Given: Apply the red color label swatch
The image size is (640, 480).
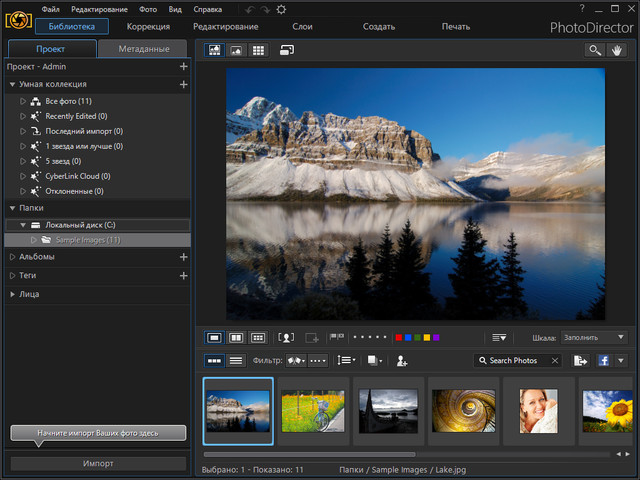Looking at the screenshot, I should point(399,338).
